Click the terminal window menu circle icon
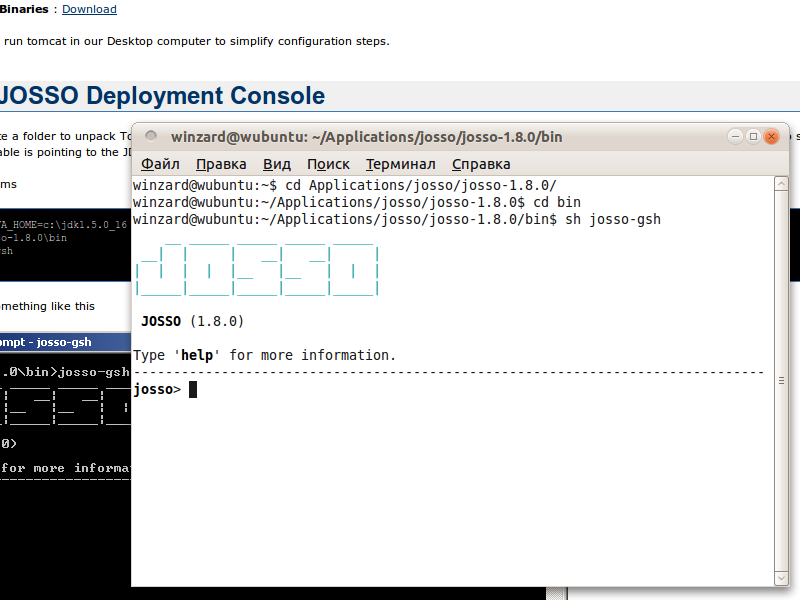 (151, 136)
